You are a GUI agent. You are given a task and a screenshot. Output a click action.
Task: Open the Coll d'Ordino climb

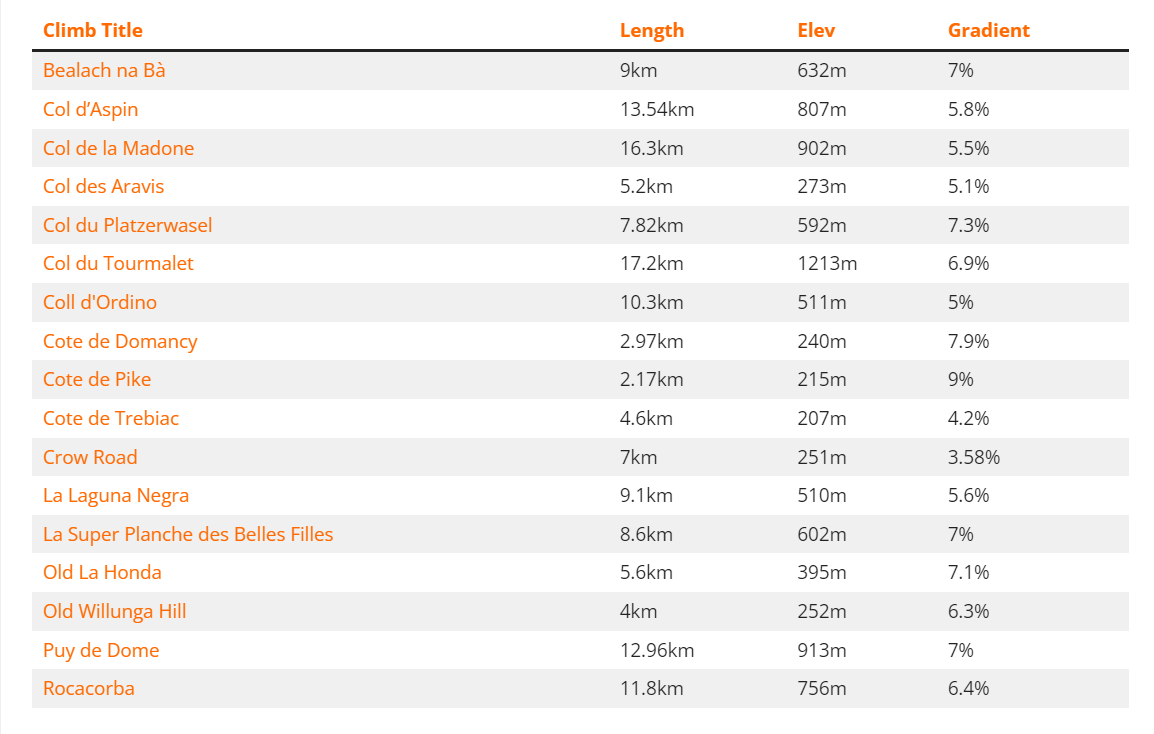[x=100, y=302]
